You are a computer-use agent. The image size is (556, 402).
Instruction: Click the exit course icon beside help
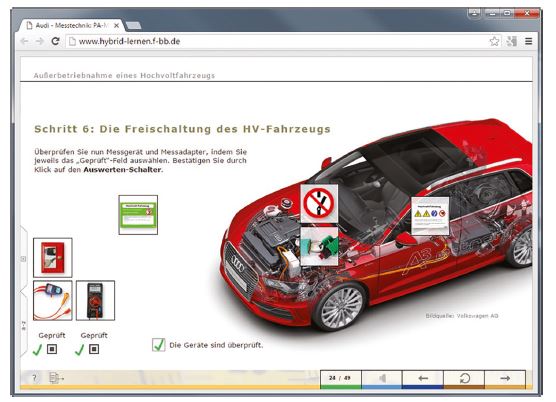pyautogui.click(x=56, y=378)
